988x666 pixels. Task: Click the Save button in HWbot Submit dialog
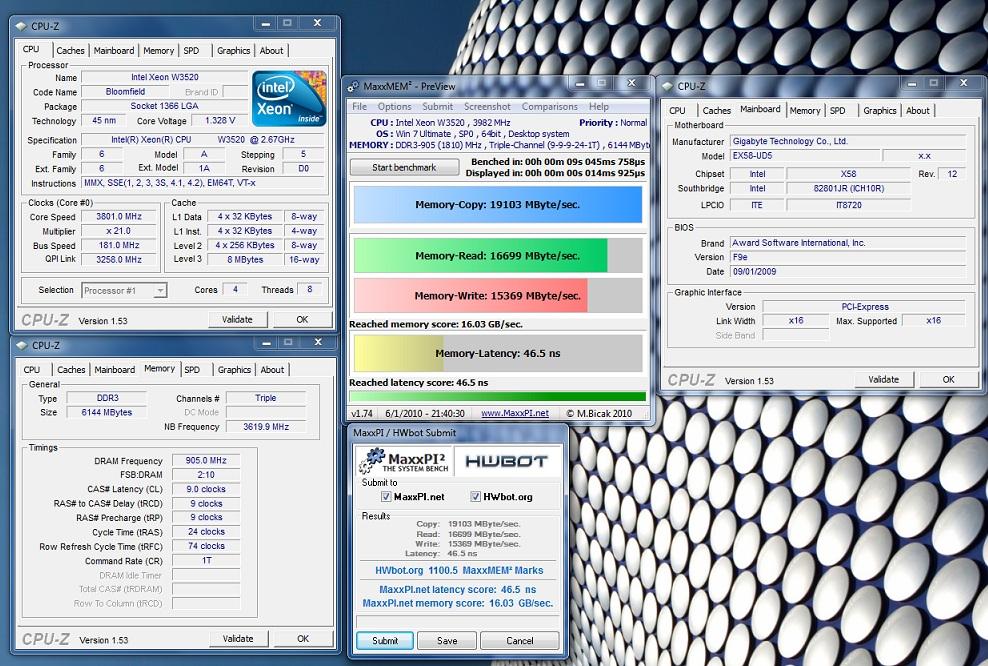(447, 641)
